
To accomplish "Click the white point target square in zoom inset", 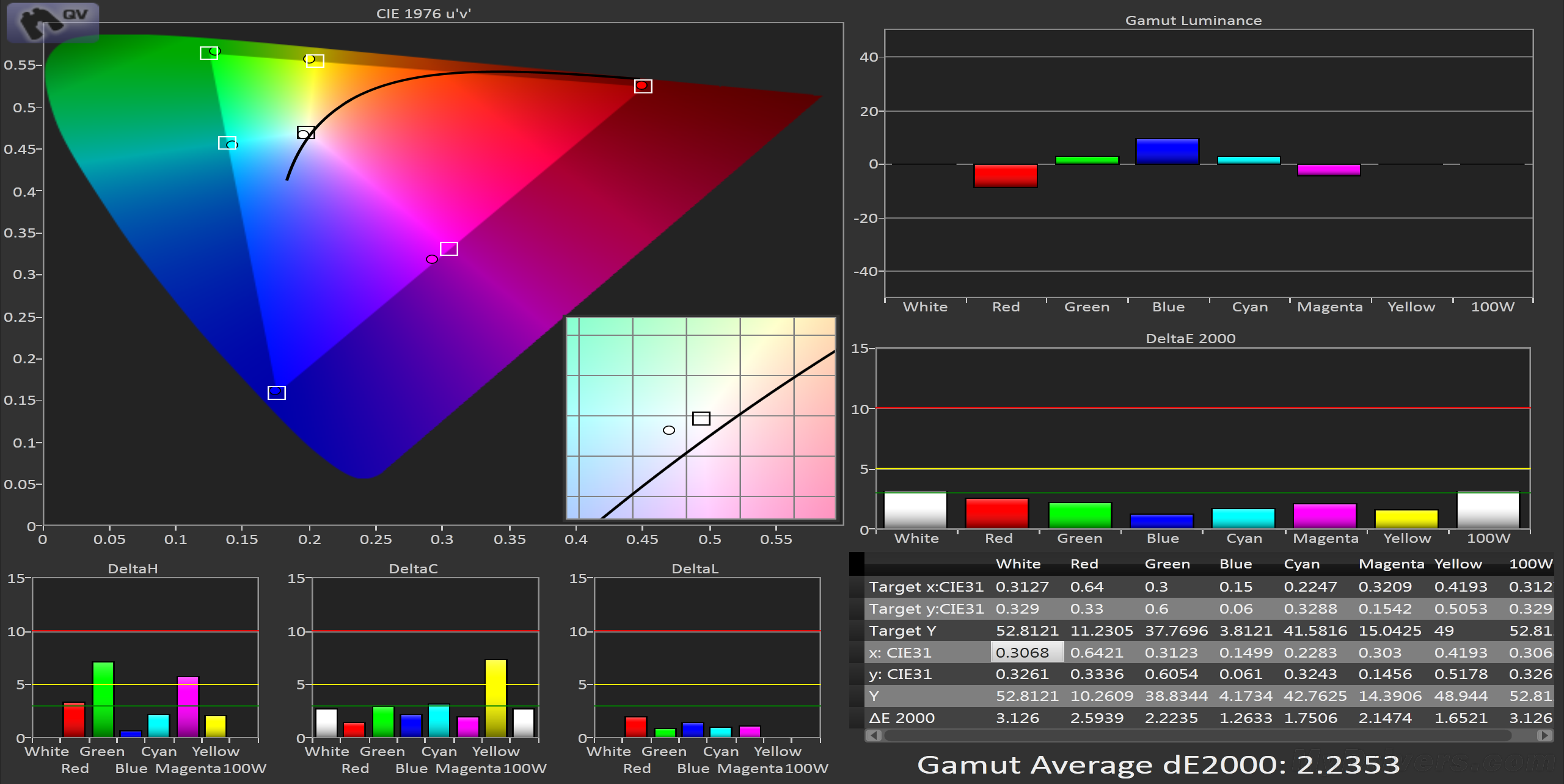I will click(x=701, y=418).
